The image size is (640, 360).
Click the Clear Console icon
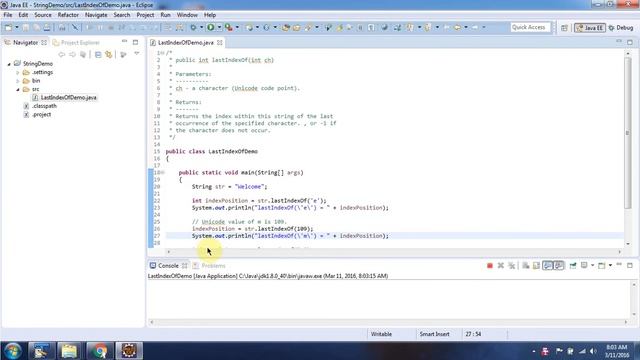click(x=526, y=266)
